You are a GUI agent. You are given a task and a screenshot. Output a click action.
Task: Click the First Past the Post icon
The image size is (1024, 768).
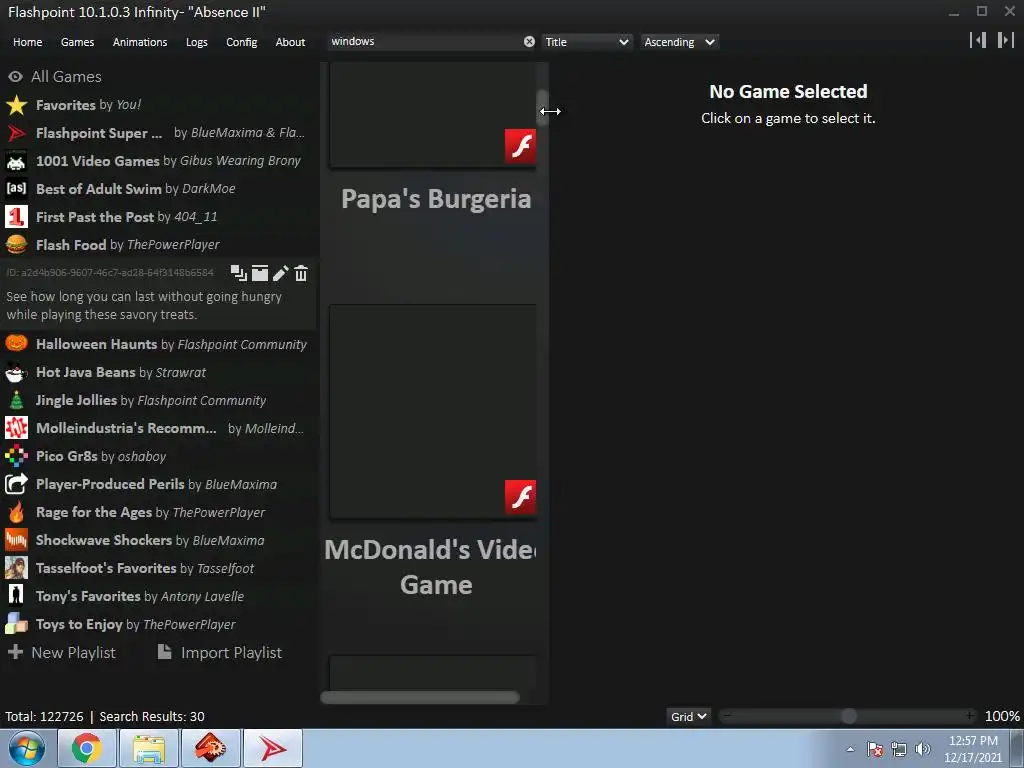click(x=16, y=217)
